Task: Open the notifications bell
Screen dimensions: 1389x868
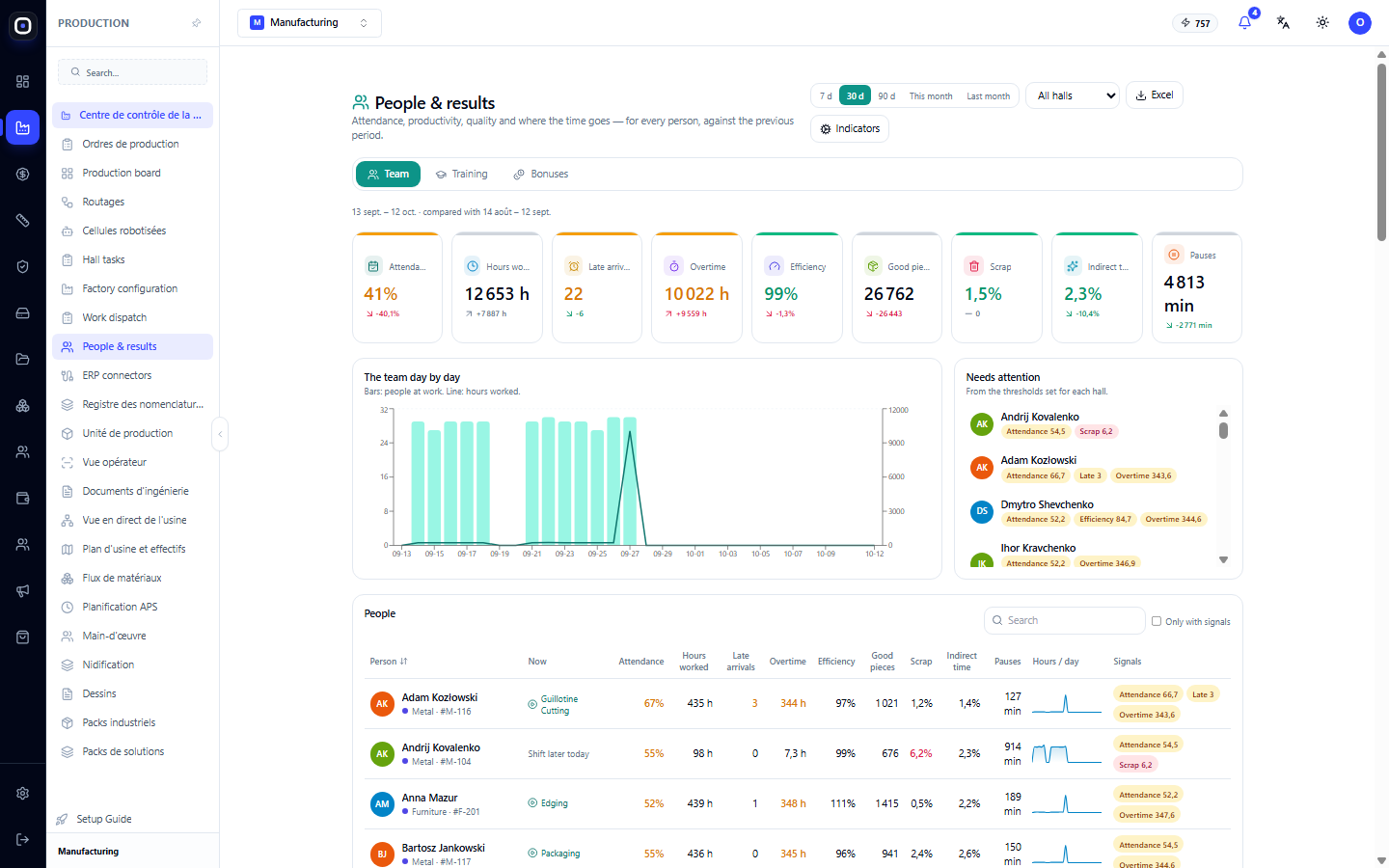Action: (1244, 23)
